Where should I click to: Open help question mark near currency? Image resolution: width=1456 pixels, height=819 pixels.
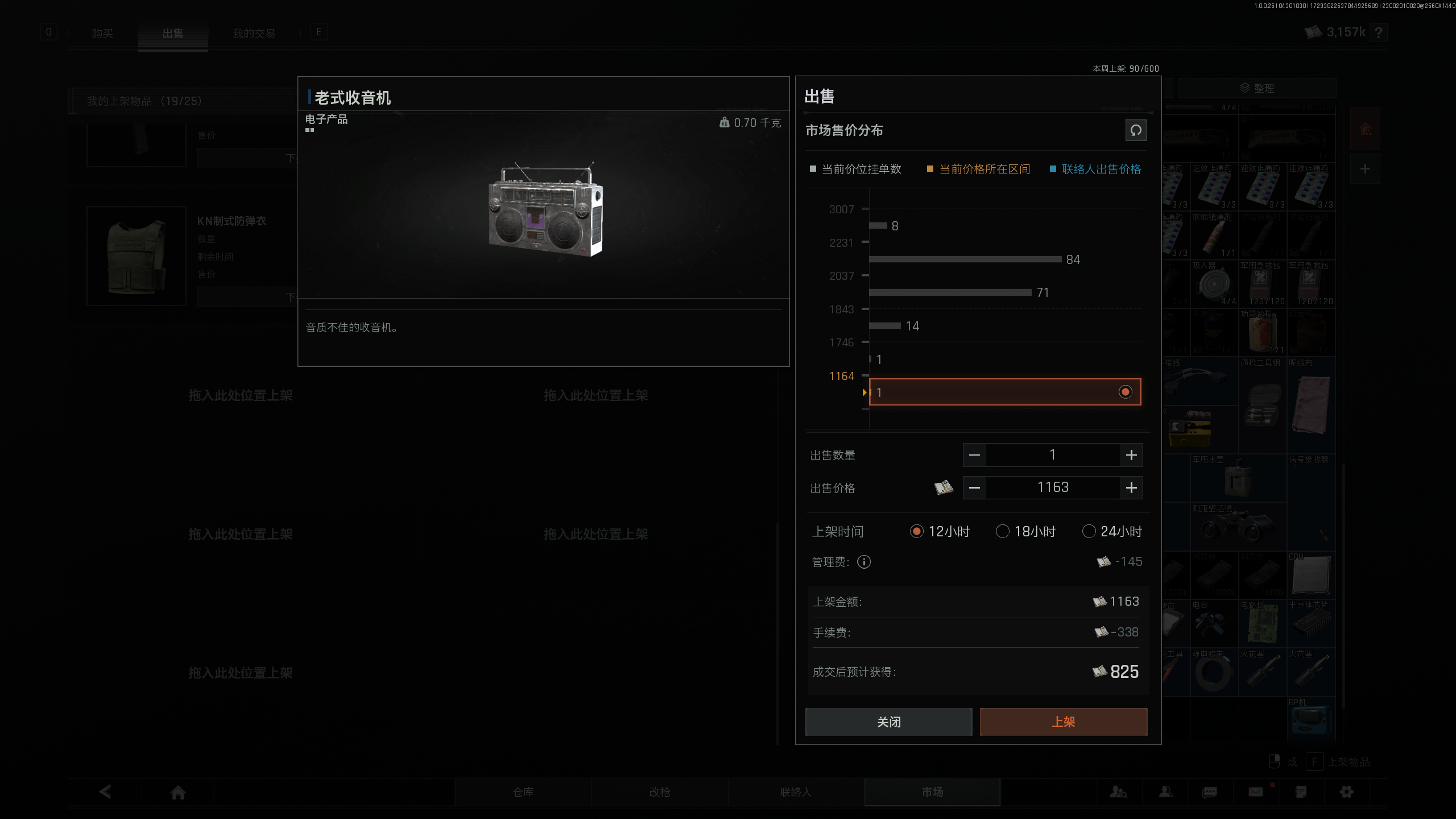1379,32
